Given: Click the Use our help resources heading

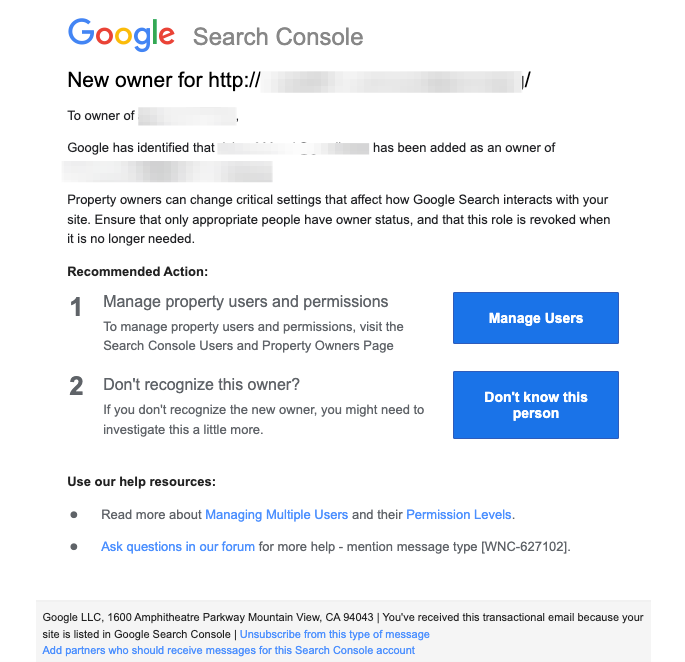Looking at the screenshot, I should coord(142,482).
